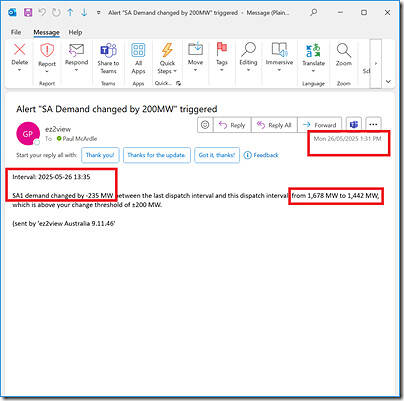Expand the Translate dropdown arrow

(x=313, y=71)
